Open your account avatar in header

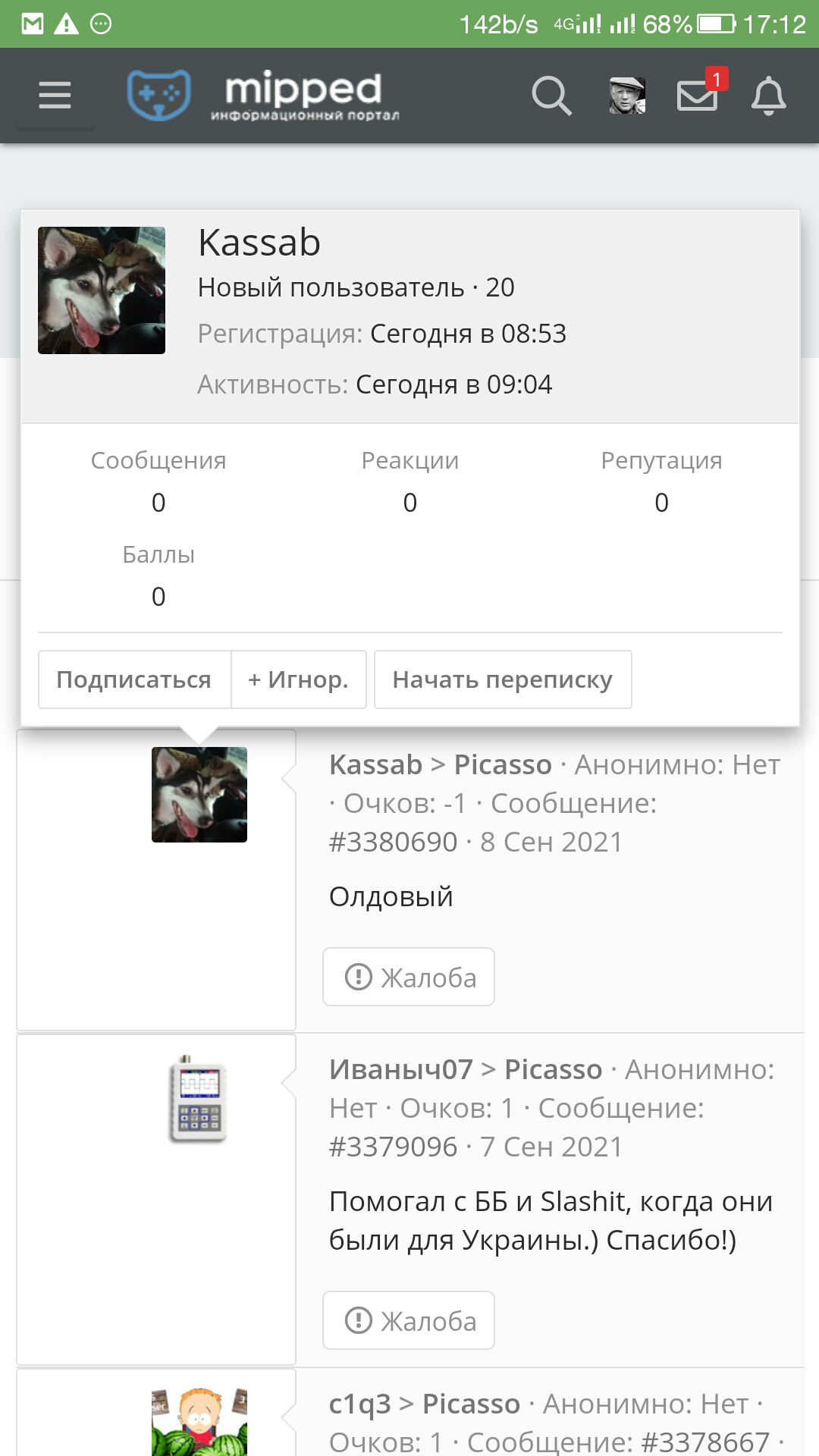pyautogui.click(x=627, y=96)
